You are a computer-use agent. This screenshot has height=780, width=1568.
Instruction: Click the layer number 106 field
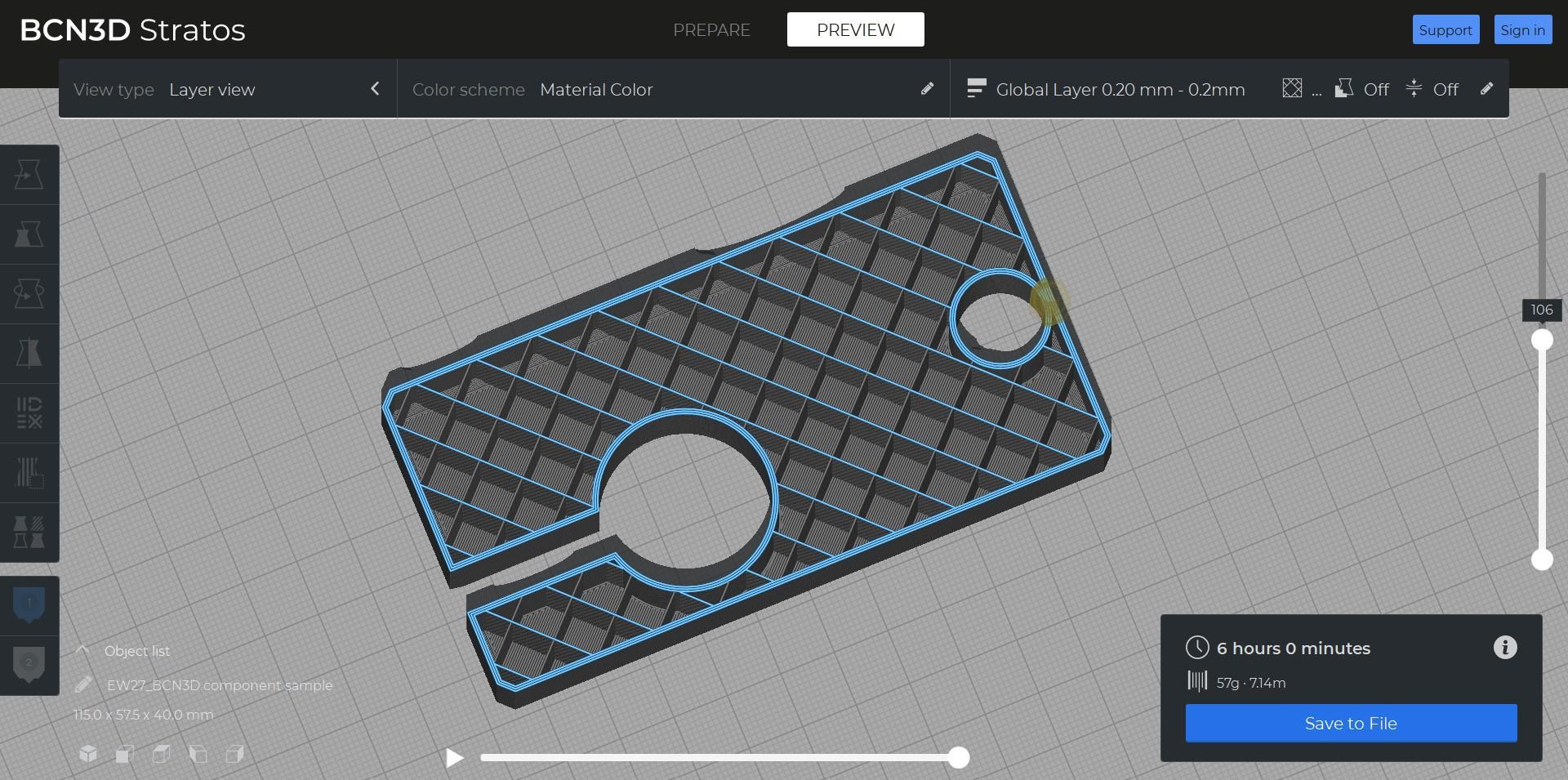pos(1542,310)
